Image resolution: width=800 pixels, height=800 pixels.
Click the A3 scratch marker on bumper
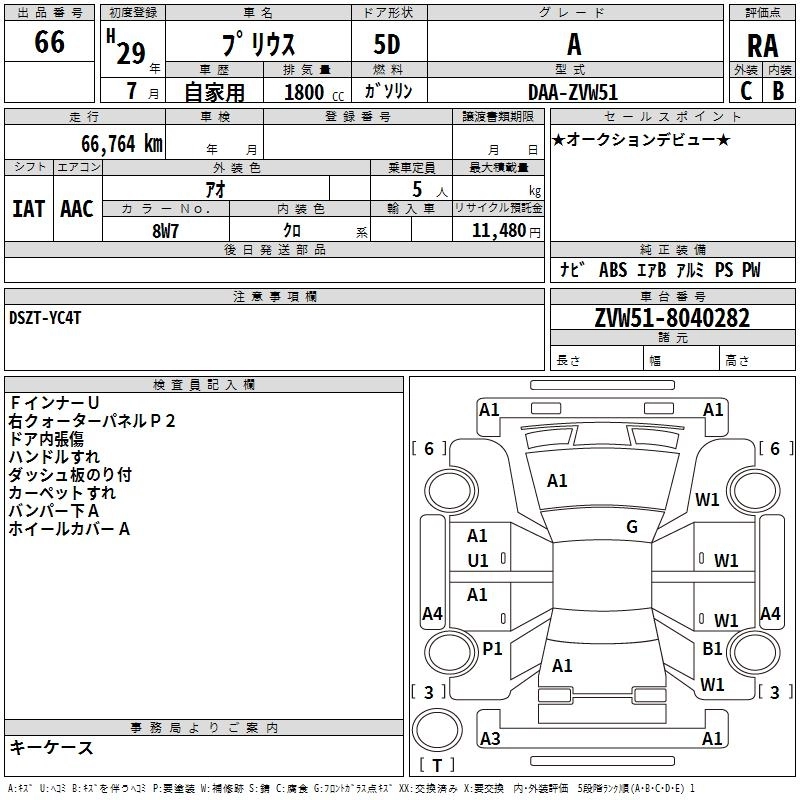coord(490,739)
